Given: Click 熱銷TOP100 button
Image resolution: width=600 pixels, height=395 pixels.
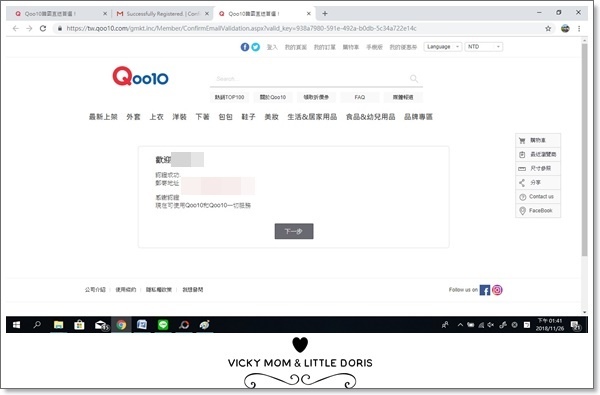Looking at the screenshot, I should tap(229, 97).
